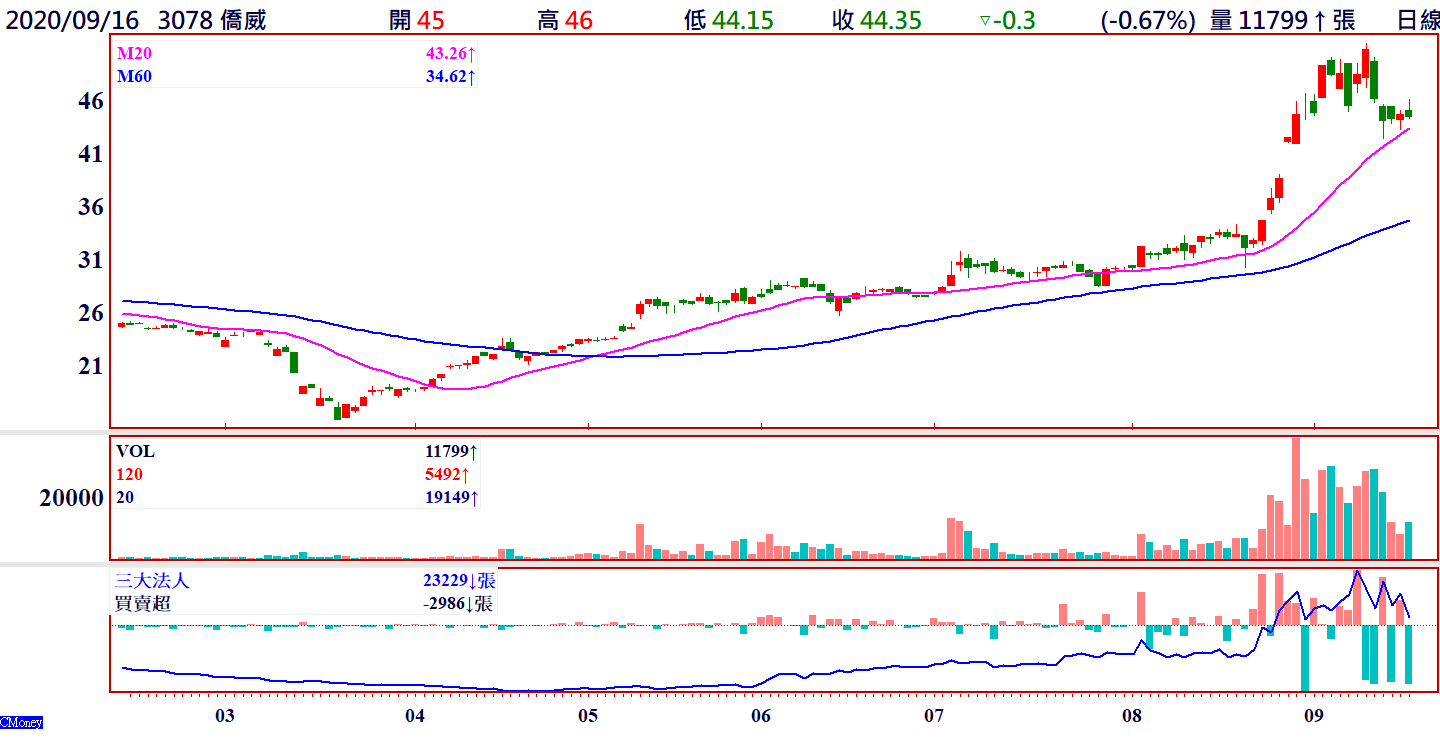Screen dimensions: 1440x750
Task: Open the 日線 timeframe selector
Action: pyautogui.click(x=1417, y=20)
